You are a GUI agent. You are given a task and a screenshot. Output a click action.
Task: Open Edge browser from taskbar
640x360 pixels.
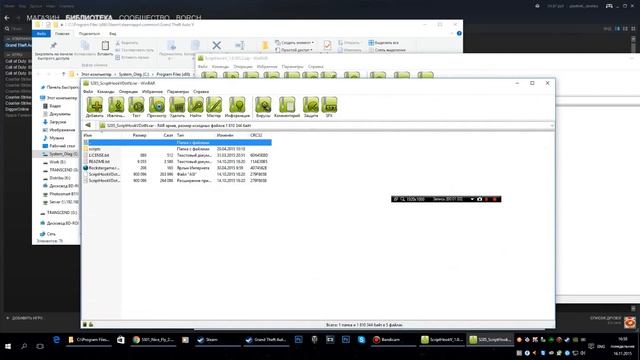point(56,340)
